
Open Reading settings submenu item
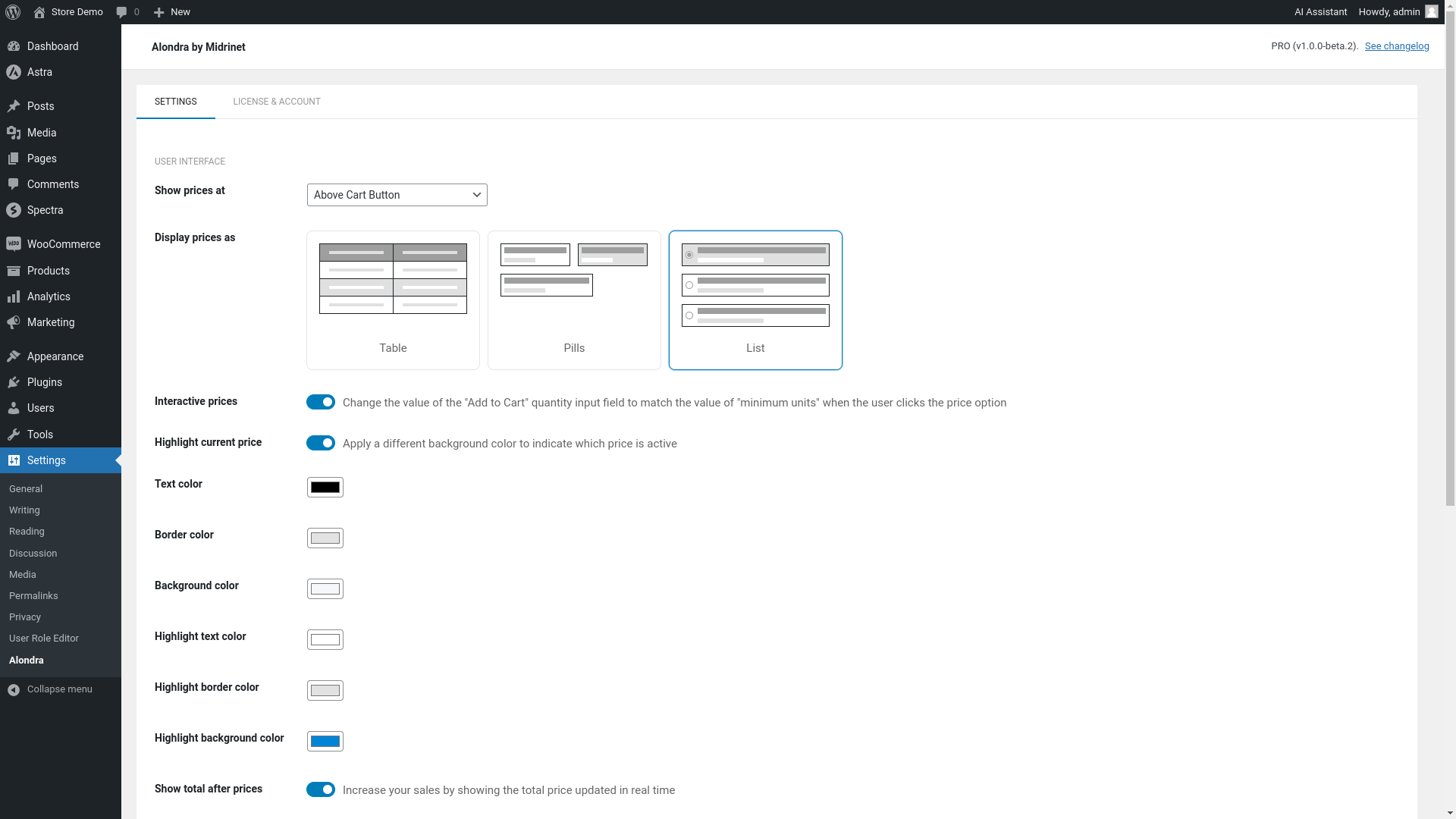click(x=27, y=532)
